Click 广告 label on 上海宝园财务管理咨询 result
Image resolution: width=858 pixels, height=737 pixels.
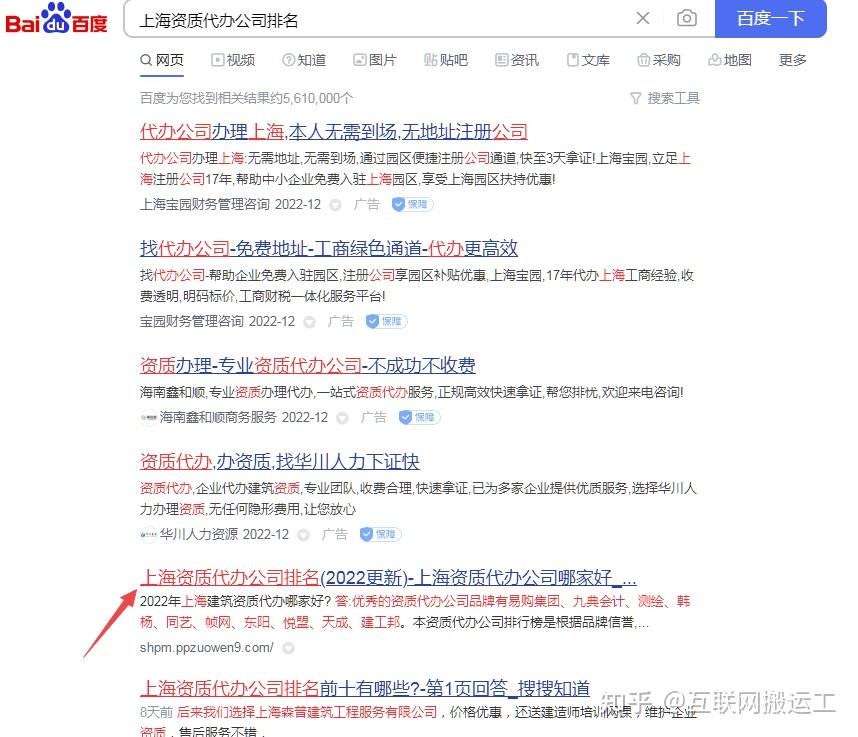(x=367, y=205)
